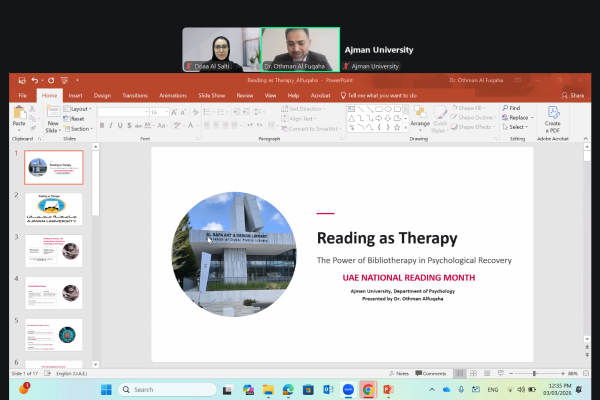The height and width of the screenshot is (400, 600).
Task: Open the Align Text dropdown
Action: pyautogui.click(x=299, y=119)
